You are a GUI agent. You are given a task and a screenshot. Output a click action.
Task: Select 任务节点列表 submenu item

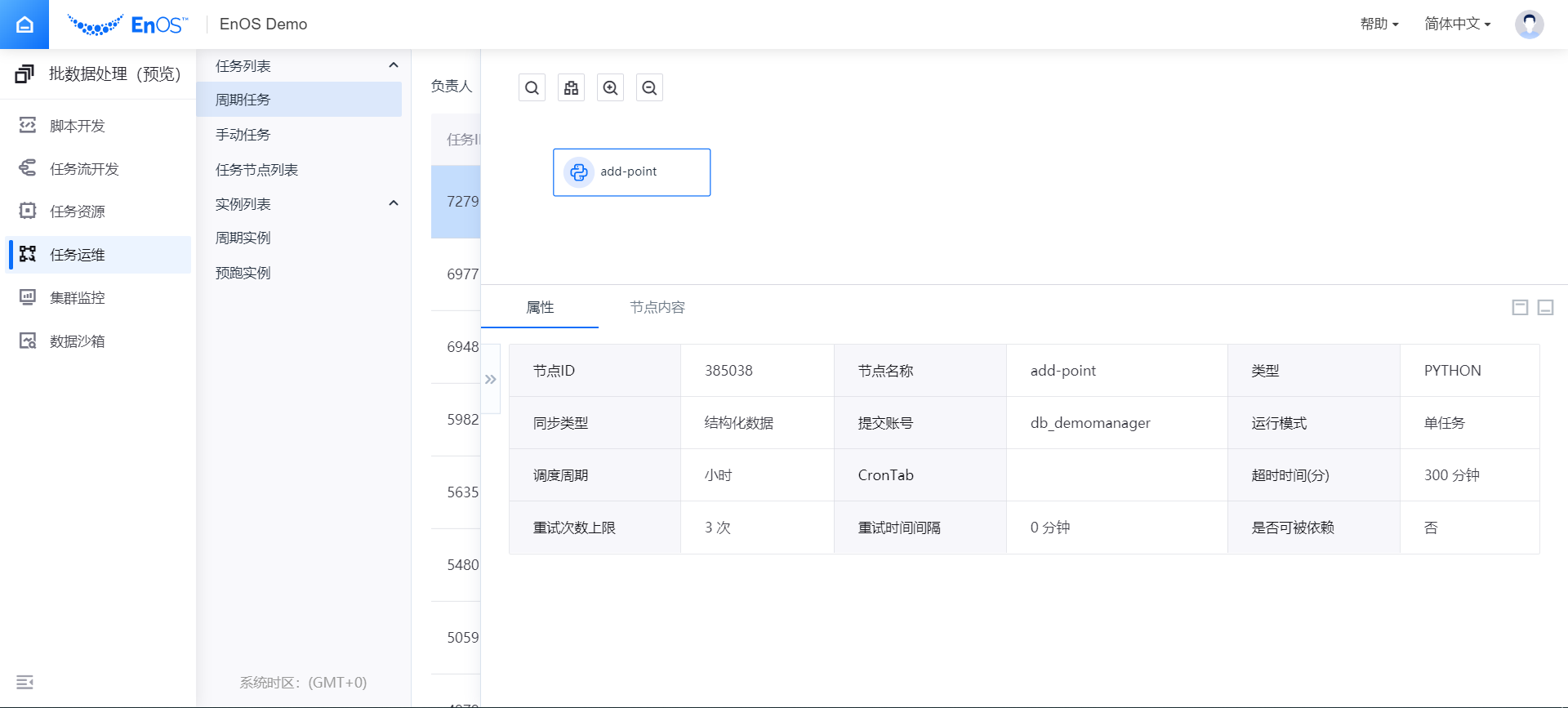point(299,170)
